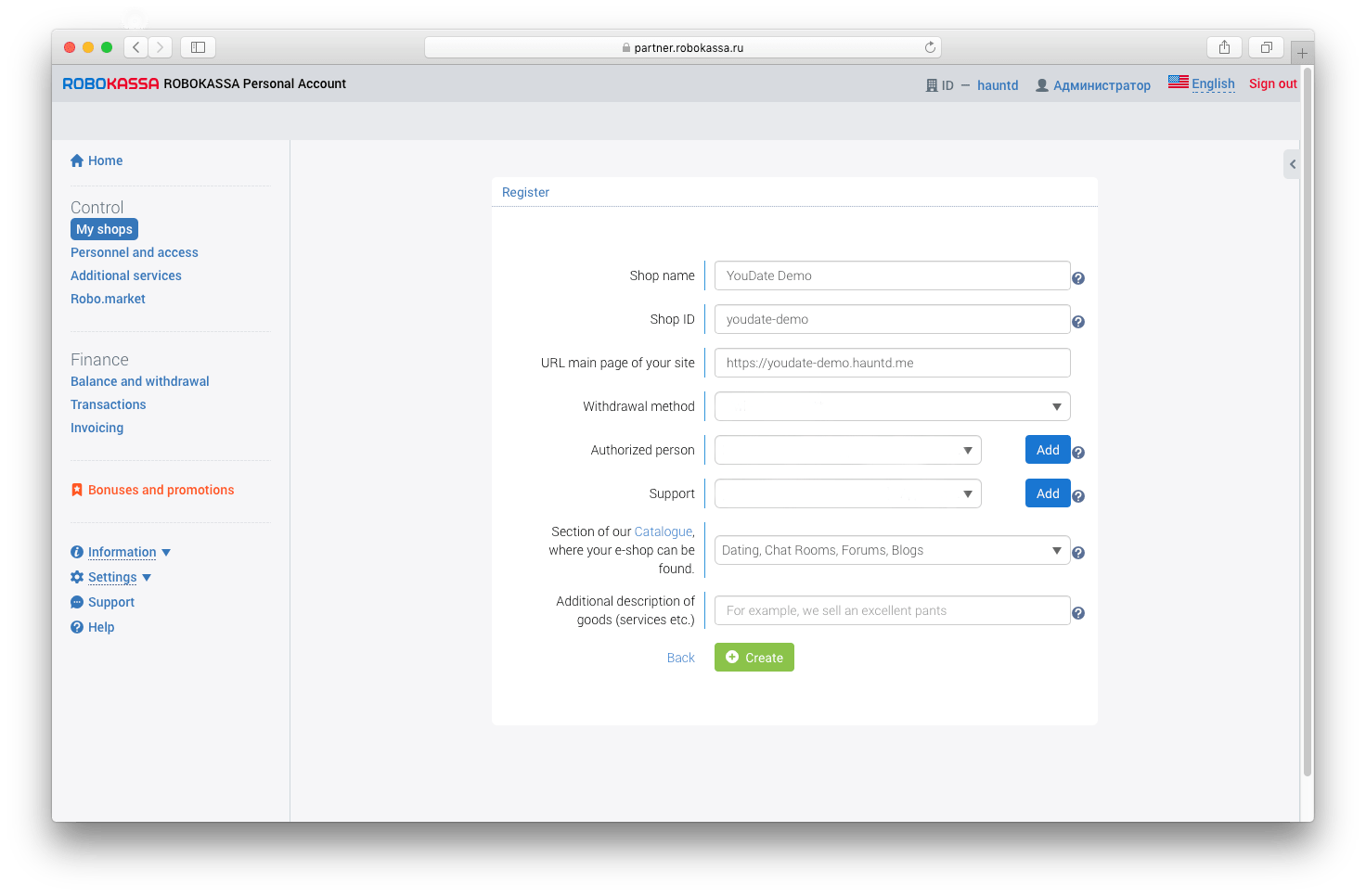The height and width of the screenshot is (896, 1366).
Task: Expand the Information menu in sidebar
Action: pyautogui.click(x=122, y=552)
